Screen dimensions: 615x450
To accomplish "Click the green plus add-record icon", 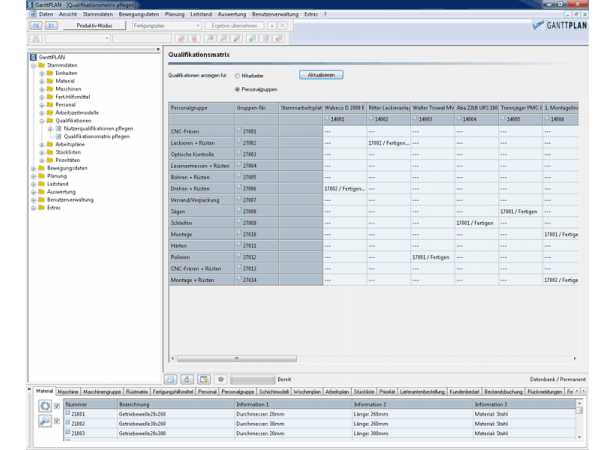I will pyautogui.click(x=252, y=38).
